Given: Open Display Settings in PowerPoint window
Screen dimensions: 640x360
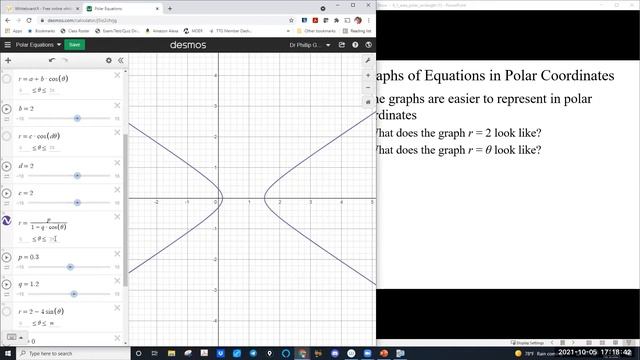Looking at the screenshot, I should click(x=527, y=343).
